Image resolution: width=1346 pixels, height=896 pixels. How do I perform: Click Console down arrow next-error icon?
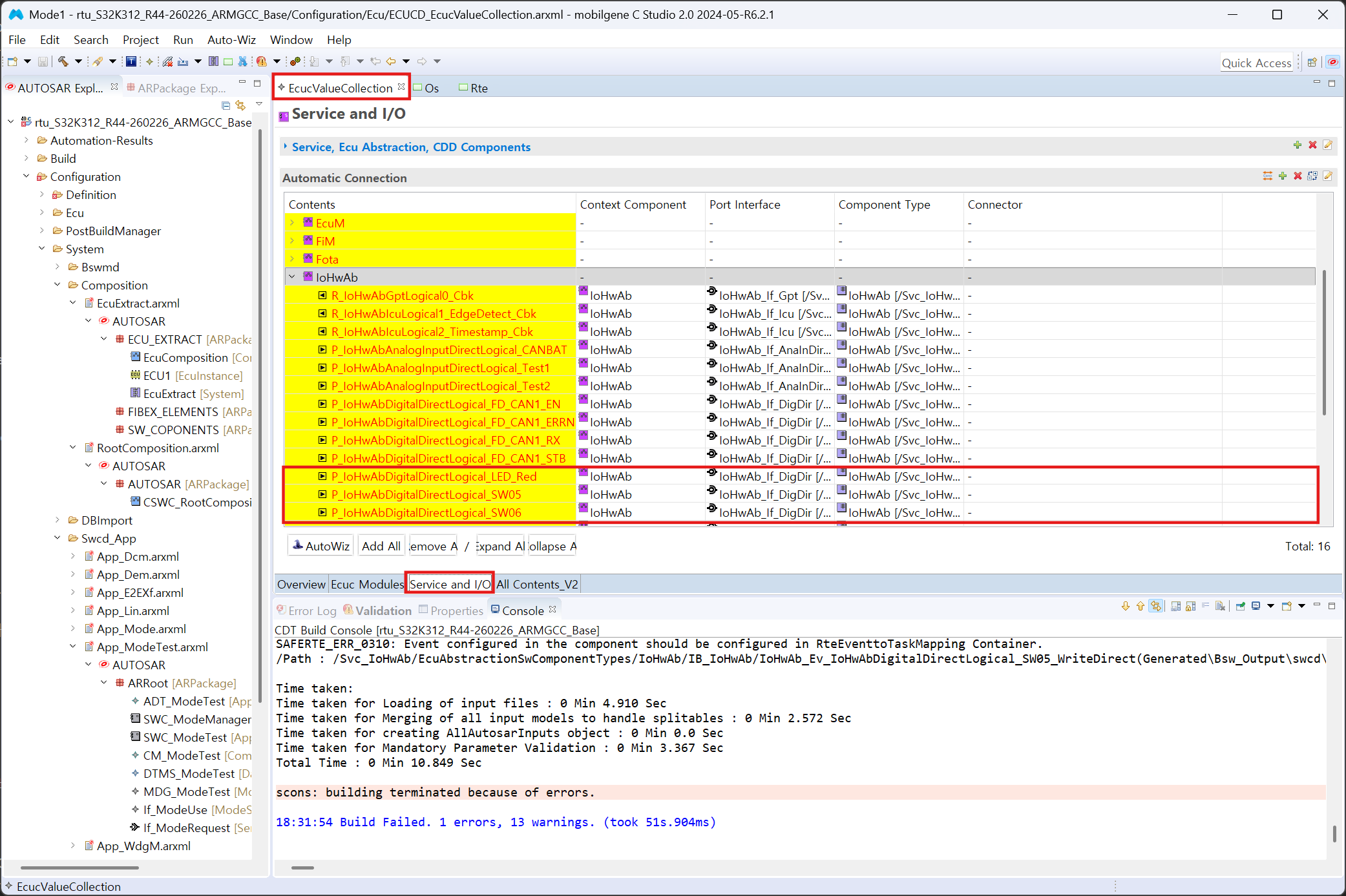(1126, 606)
